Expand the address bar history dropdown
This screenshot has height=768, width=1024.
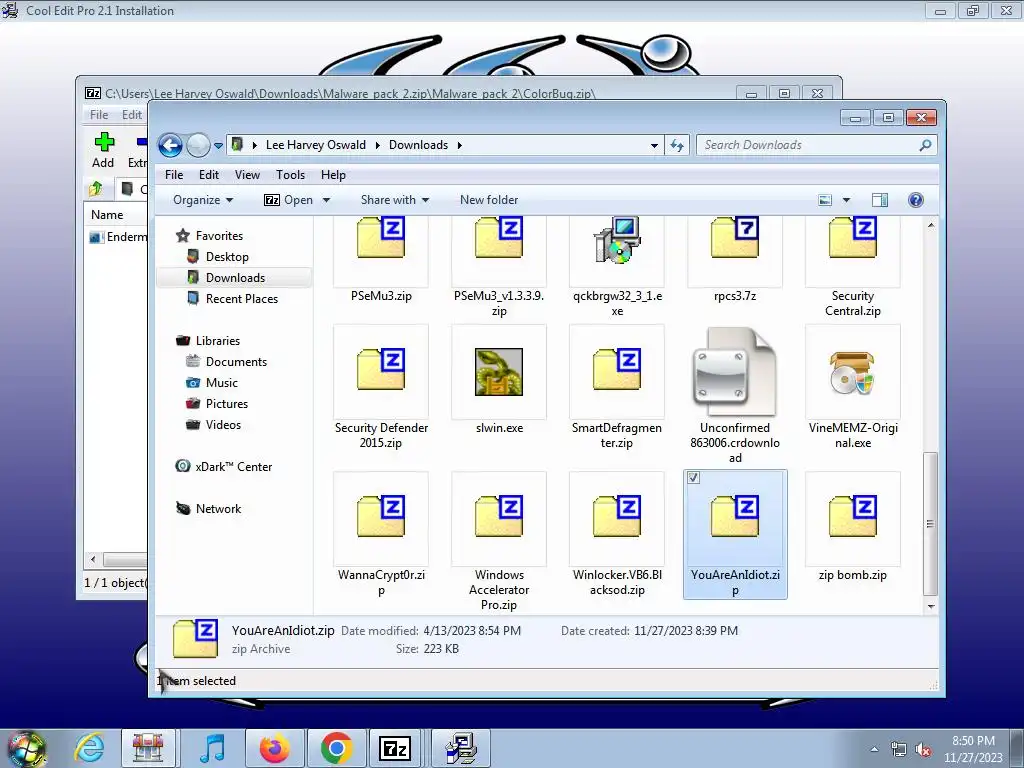coord(654,146)
